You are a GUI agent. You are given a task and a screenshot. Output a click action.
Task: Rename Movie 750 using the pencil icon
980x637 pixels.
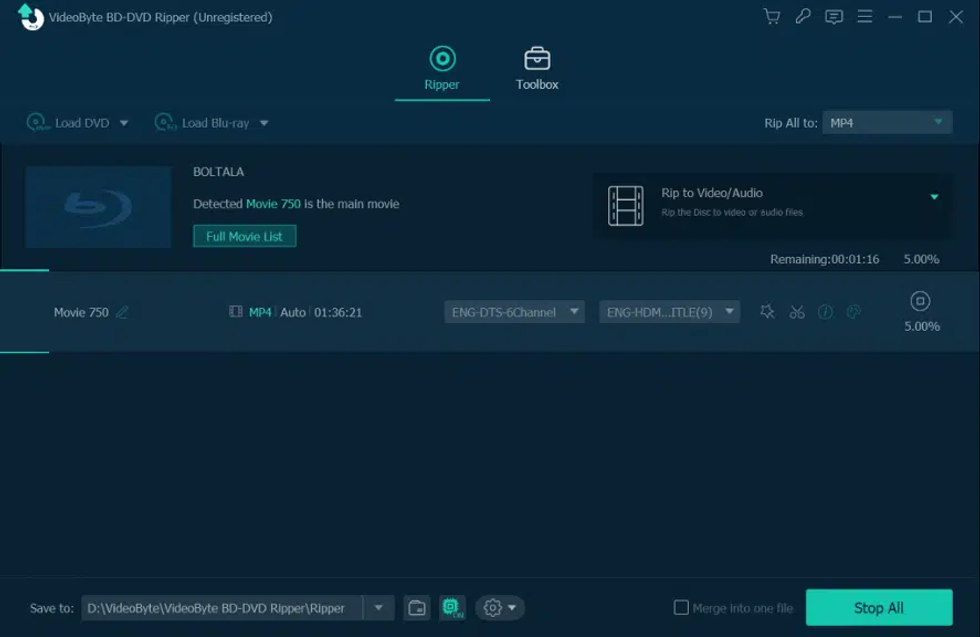122,311
